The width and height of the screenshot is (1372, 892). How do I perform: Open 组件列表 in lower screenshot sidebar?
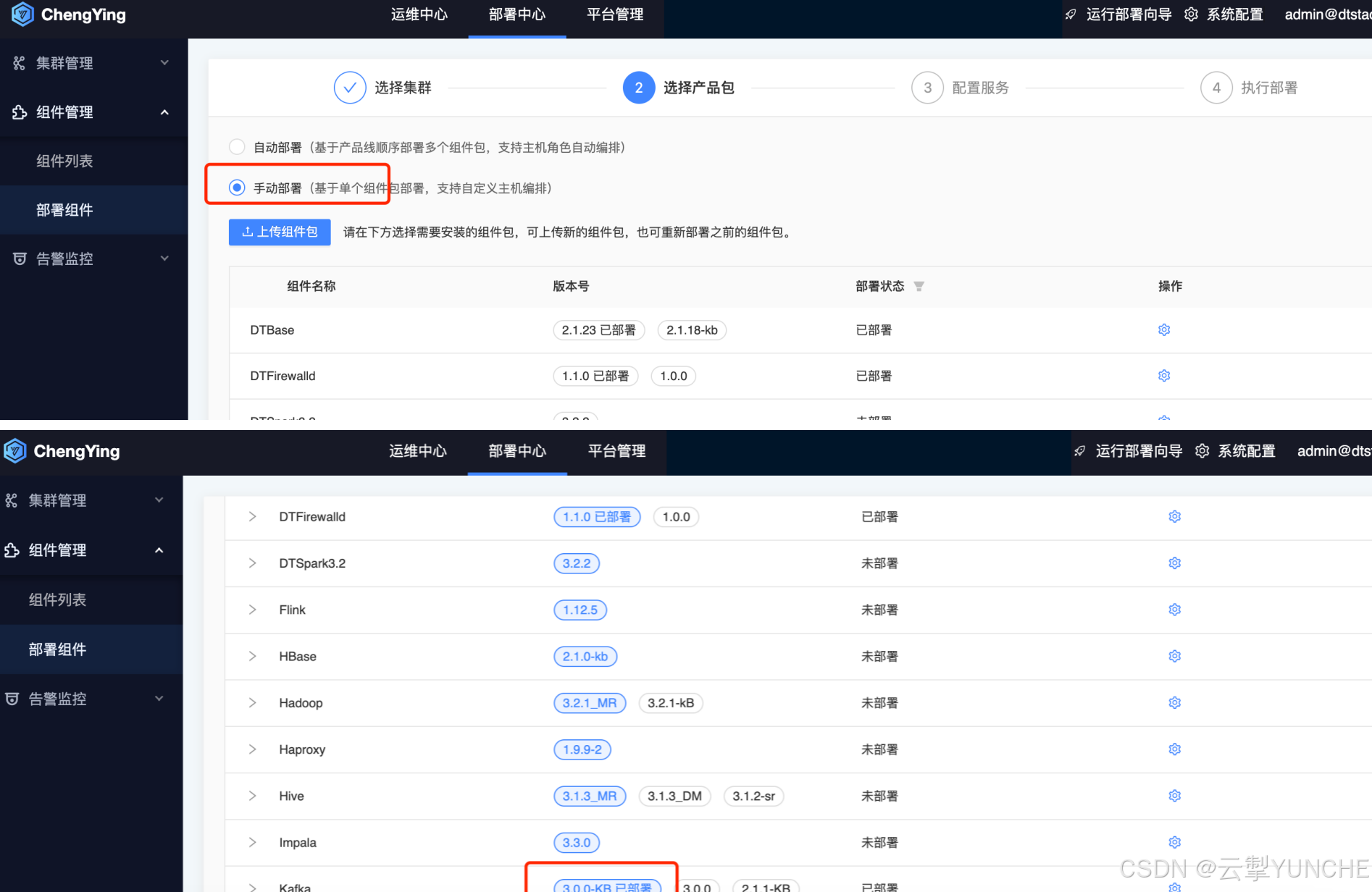point(91,599)
